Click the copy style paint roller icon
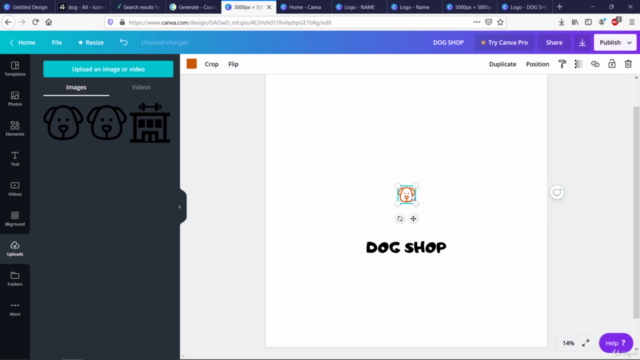This screenshot has width=640, height=360. click(562, 64)
